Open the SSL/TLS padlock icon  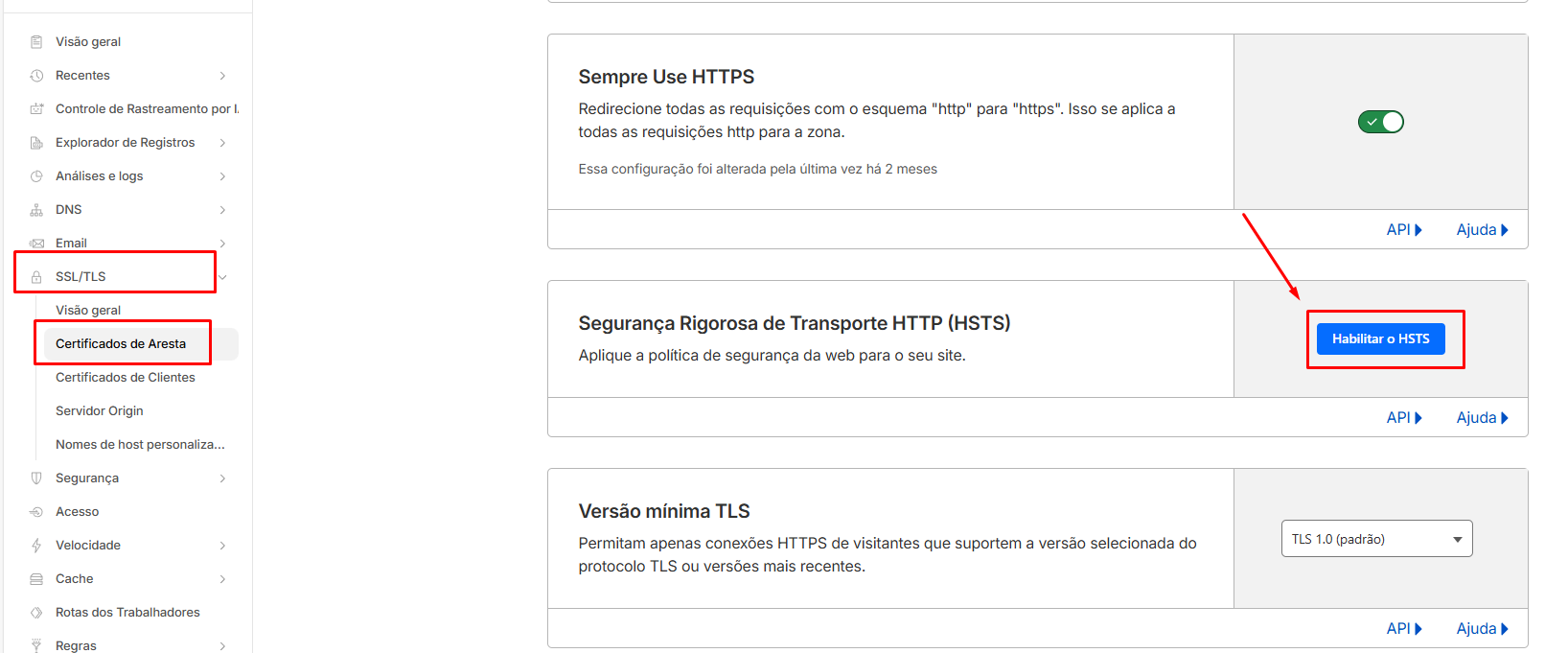point(36,275)
